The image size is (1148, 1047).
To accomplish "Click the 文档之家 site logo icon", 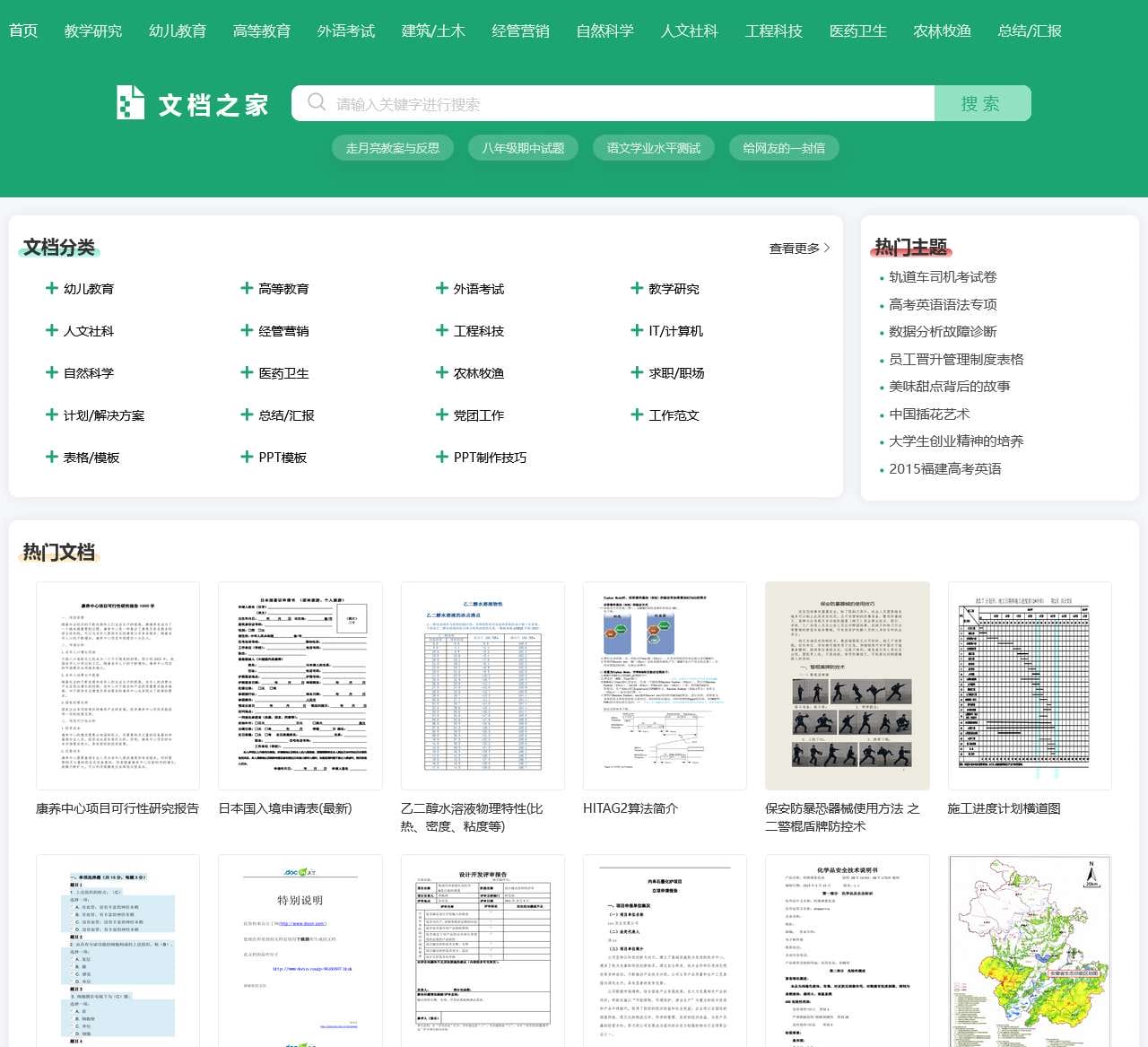I will (x=131, y=103).
